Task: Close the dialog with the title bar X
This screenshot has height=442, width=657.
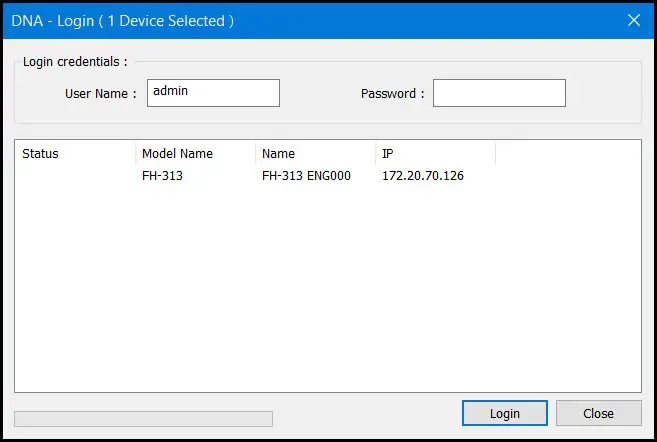Action: [x=633, y=19]
